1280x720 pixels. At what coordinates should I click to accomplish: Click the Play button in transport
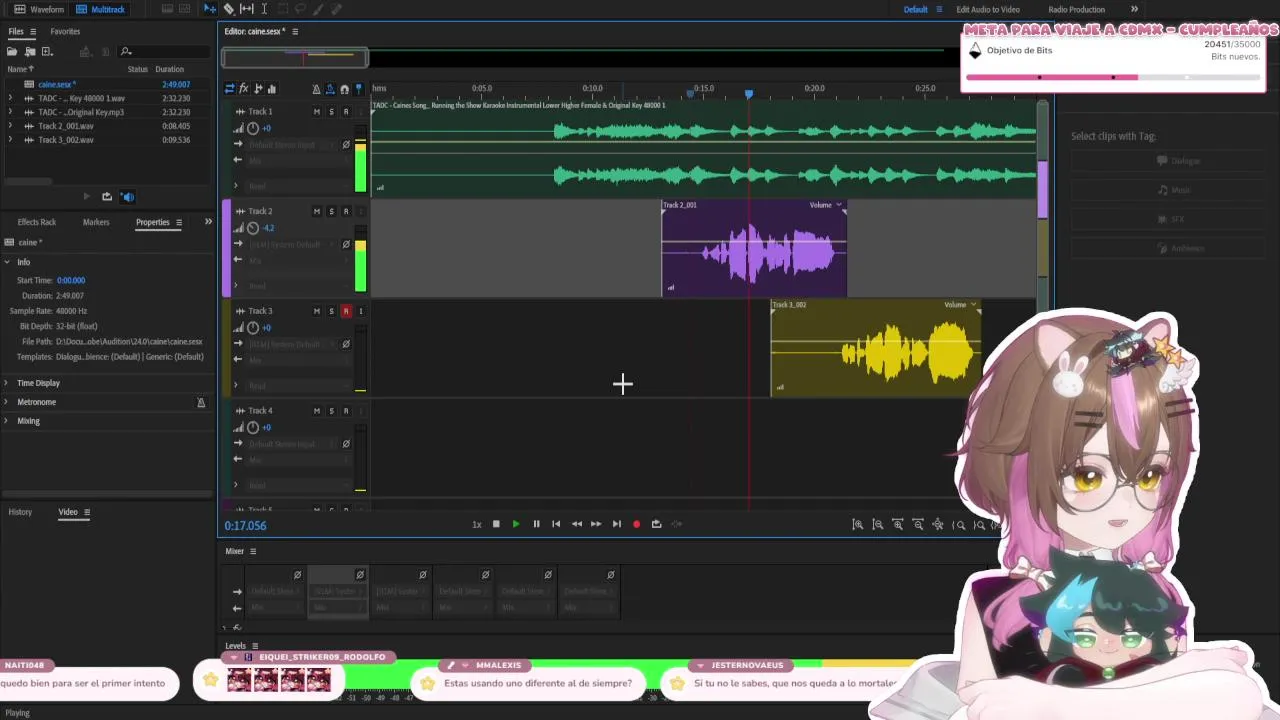click(x=516, y=524)
